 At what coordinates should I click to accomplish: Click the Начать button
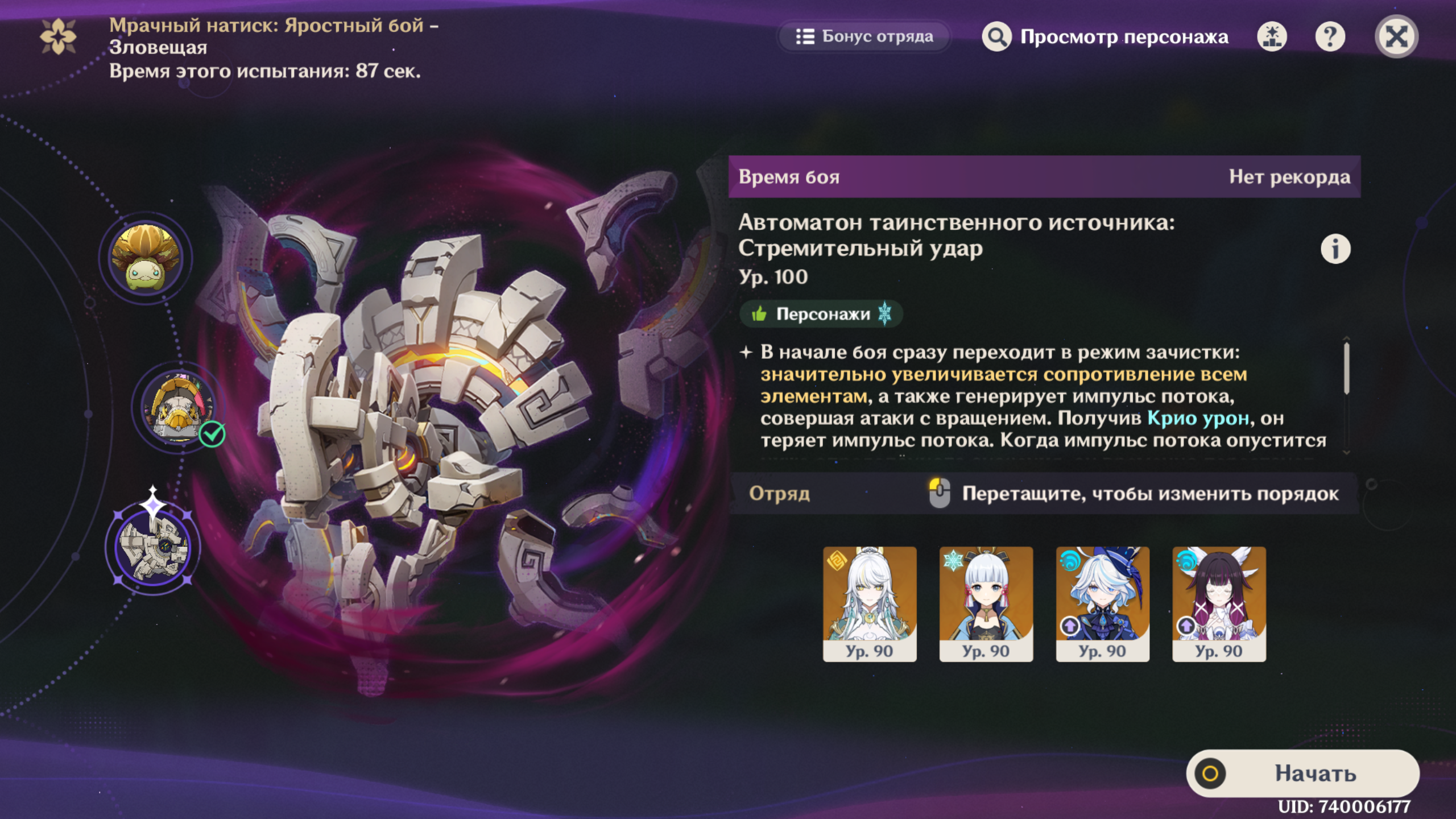coord(1302,773)
